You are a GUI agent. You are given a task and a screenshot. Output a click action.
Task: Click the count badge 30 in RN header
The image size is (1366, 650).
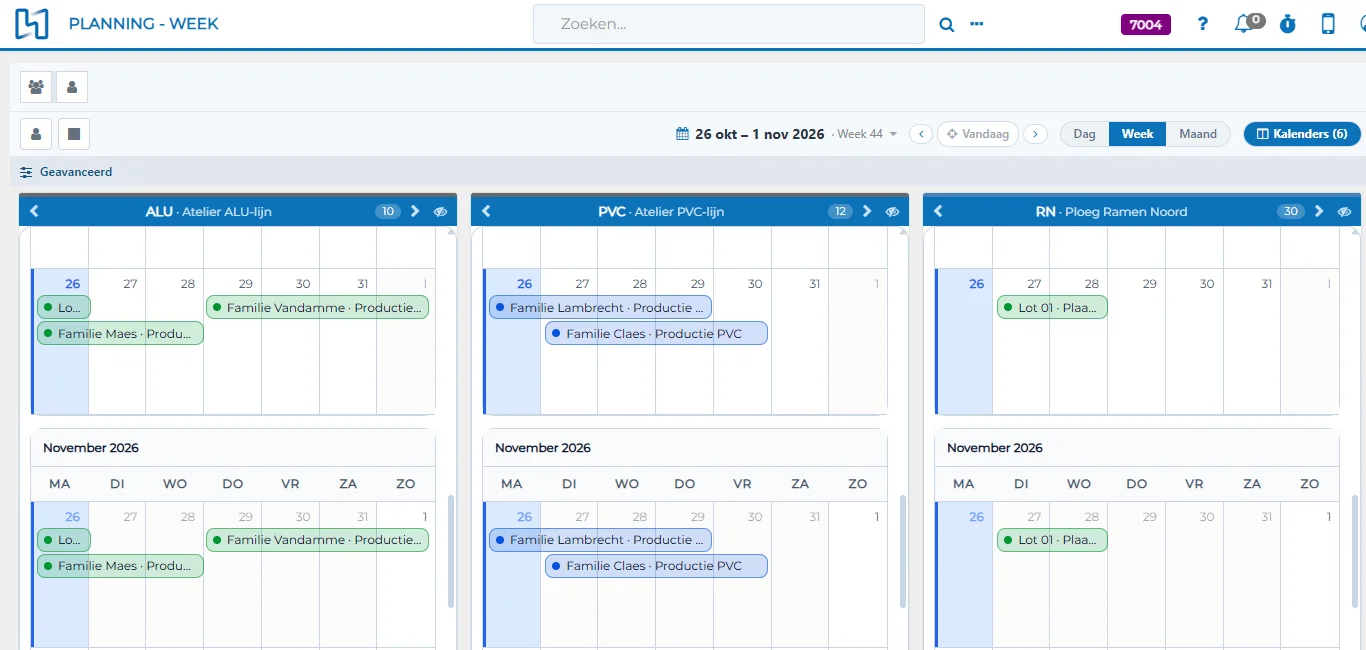pyautogui.click(x=1291, y=212)
